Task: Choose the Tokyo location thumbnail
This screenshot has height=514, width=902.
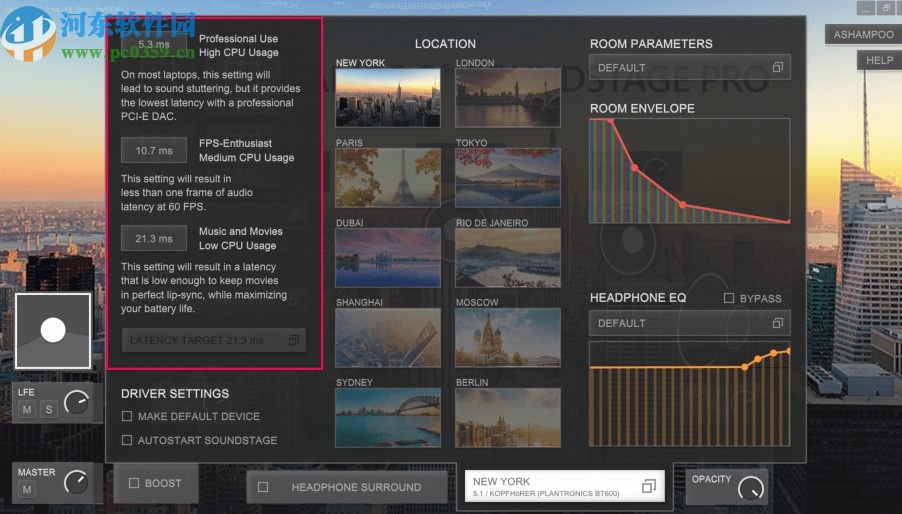Action: tap(507, 178)
